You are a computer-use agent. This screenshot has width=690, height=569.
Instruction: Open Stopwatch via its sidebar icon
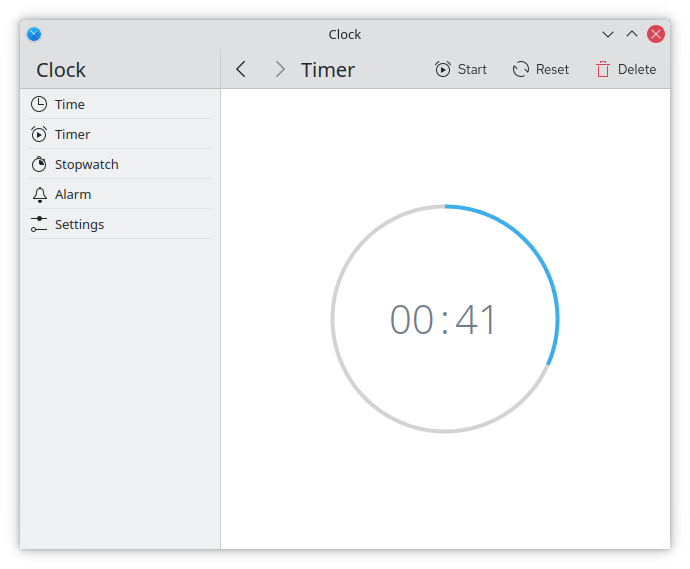click(39, 164)
